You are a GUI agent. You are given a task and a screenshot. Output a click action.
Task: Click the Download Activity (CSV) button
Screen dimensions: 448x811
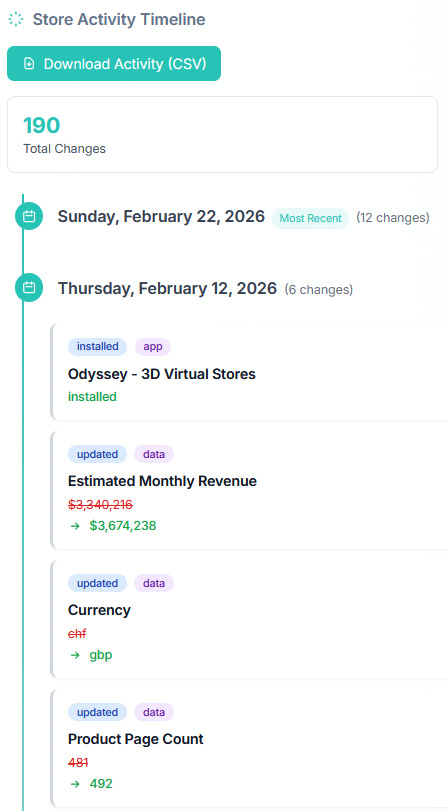[114, 64]
